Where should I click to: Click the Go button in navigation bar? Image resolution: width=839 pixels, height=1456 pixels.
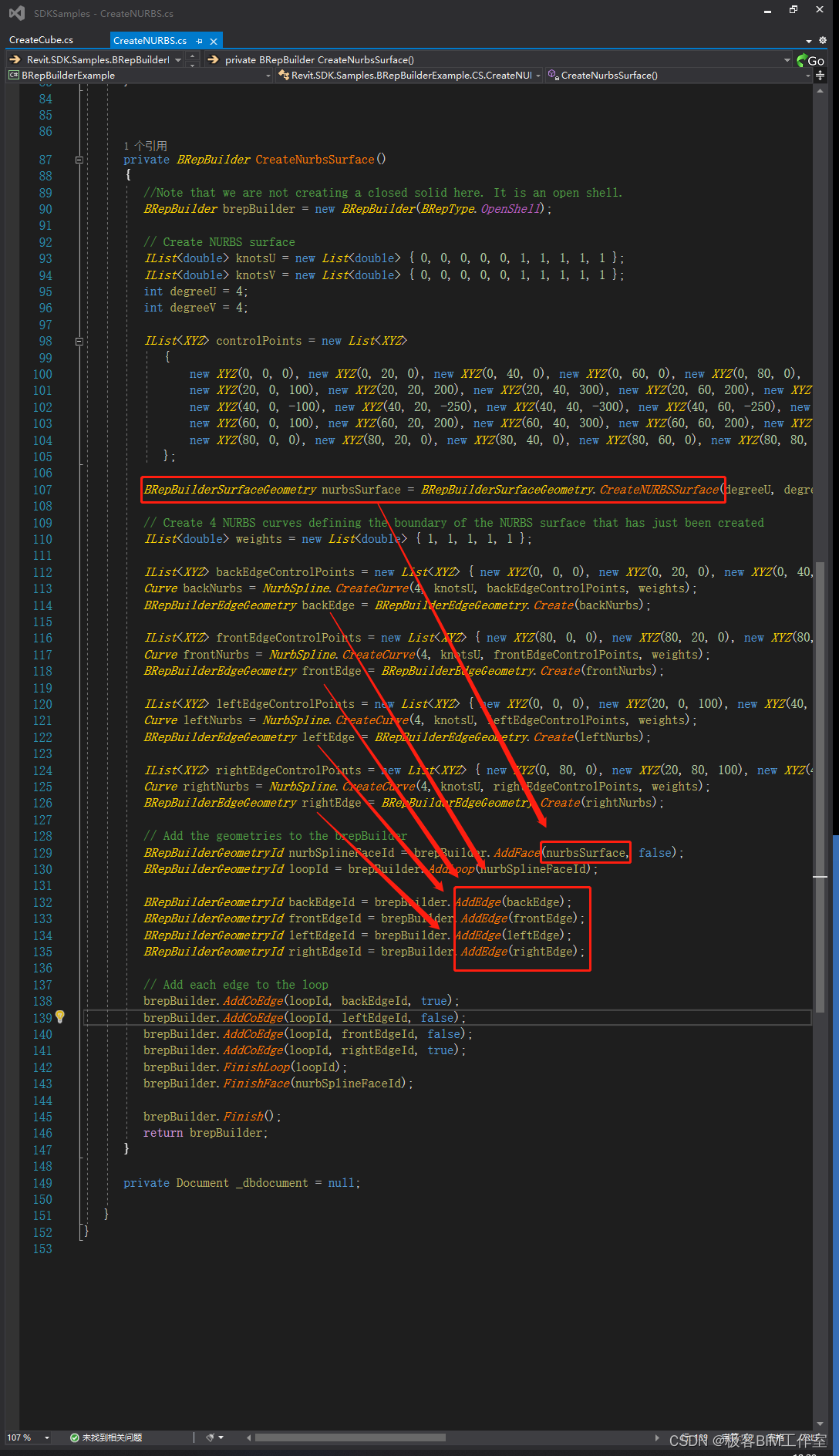pyautogui.click(x=811, y=60)
